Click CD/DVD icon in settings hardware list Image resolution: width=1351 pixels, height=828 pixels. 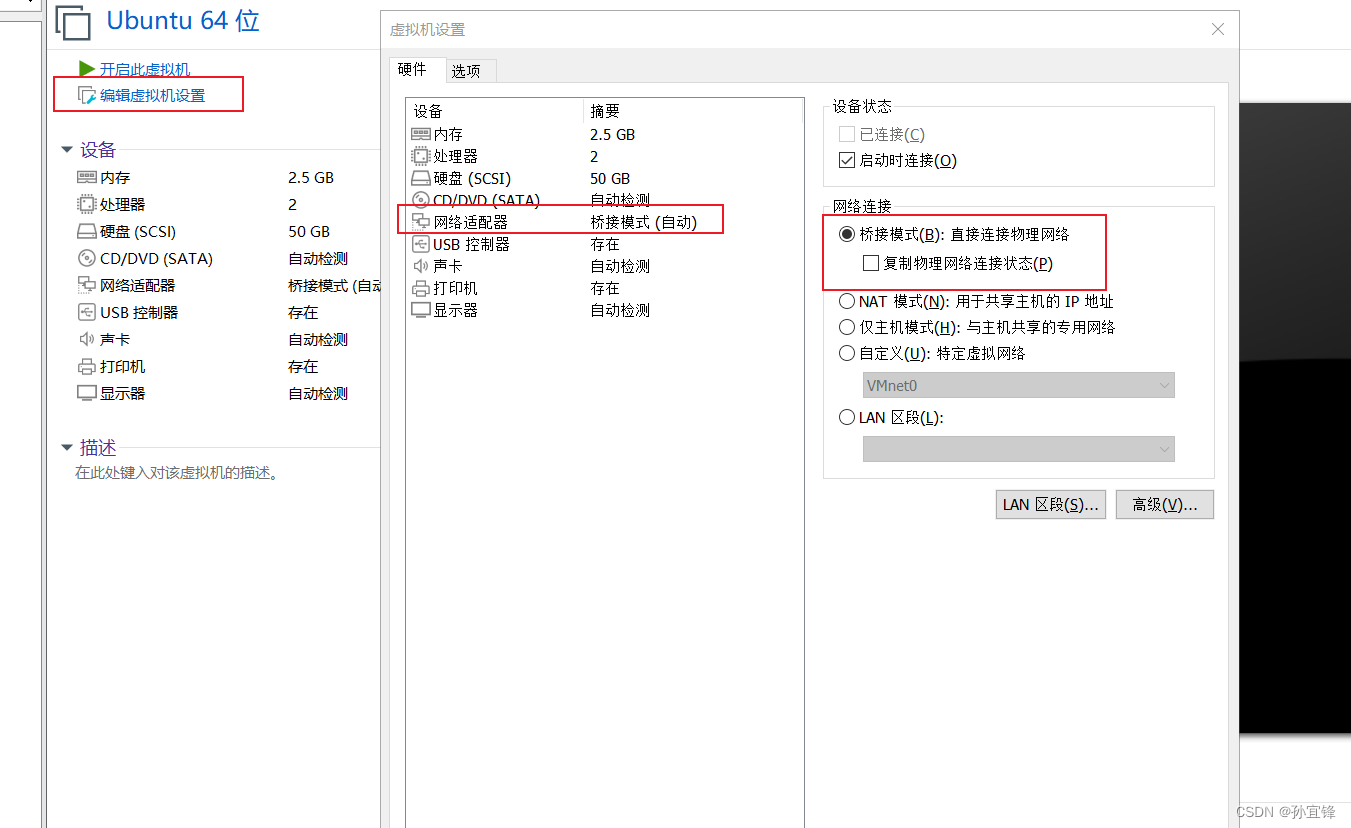(x=420, y=200)
